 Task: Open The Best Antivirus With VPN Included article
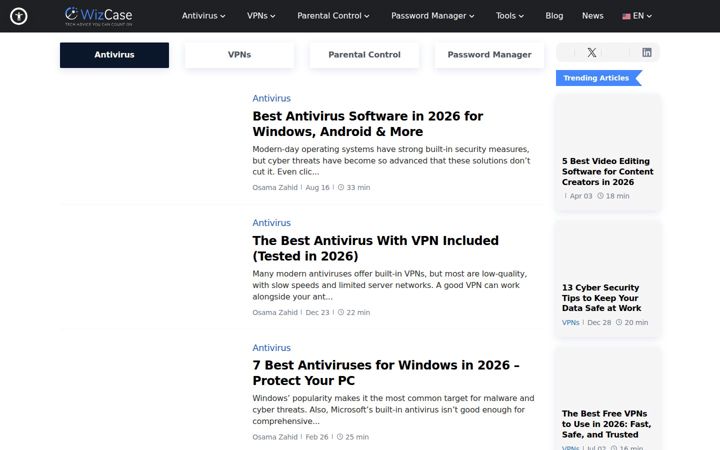point(375,248)
